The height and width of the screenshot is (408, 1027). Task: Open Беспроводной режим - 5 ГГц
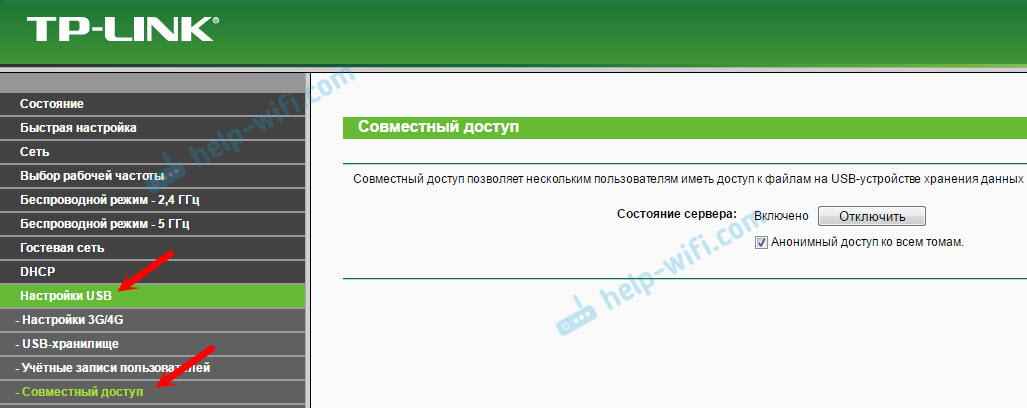coord(104,224)
